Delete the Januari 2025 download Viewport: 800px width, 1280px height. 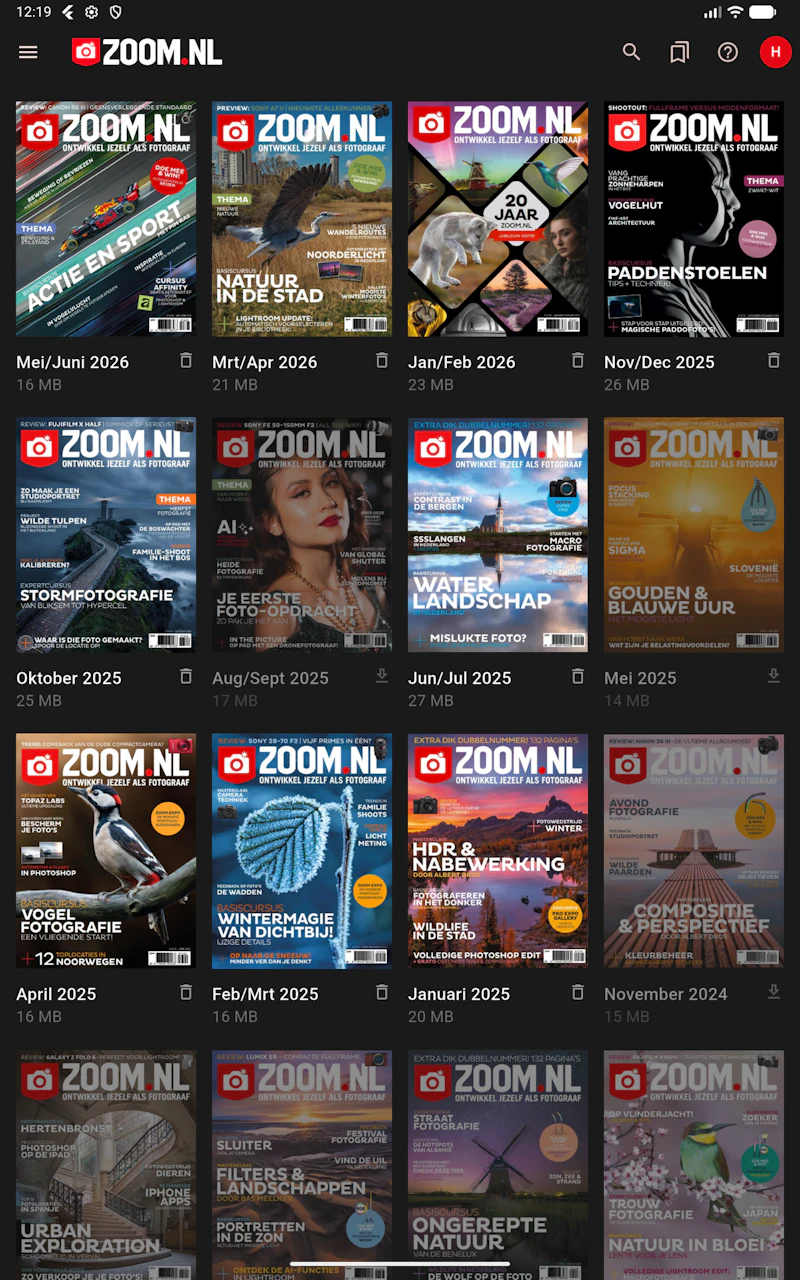point(577,992)
